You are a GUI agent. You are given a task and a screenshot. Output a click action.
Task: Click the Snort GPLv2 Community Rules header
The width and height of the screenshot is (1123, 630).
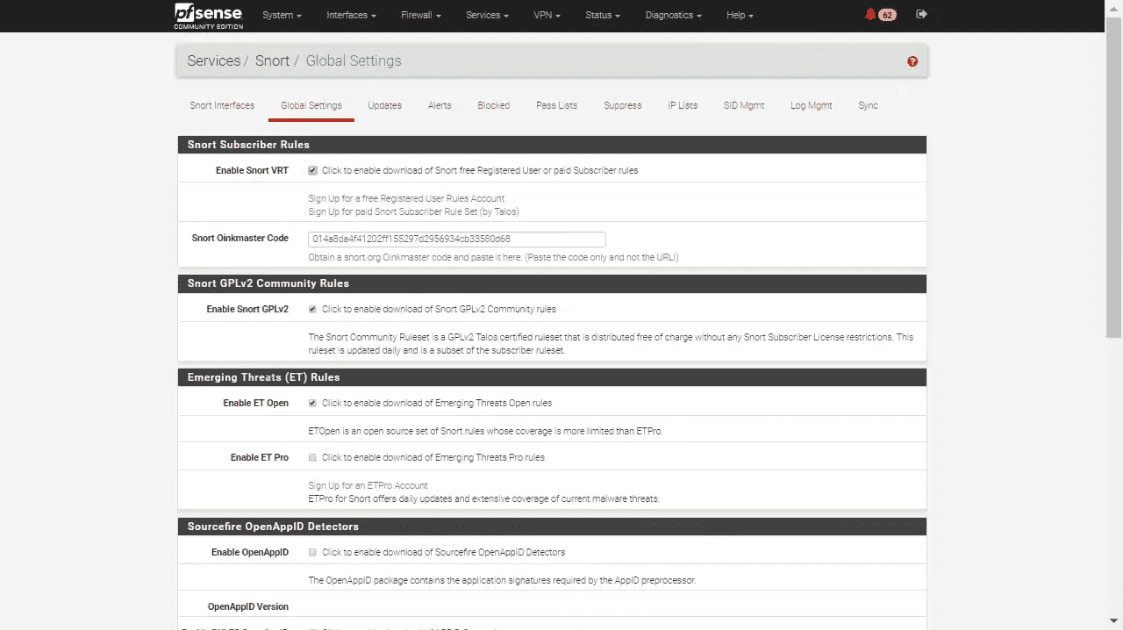point(552,284)
